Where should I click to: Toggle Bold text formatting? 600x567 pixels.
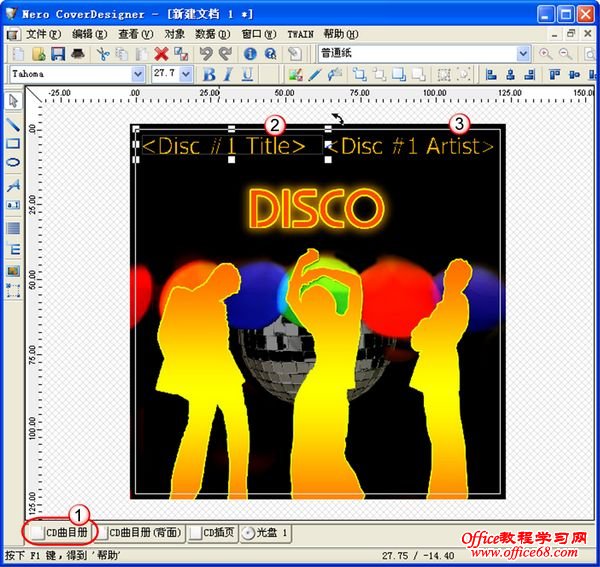coord(209,75)
